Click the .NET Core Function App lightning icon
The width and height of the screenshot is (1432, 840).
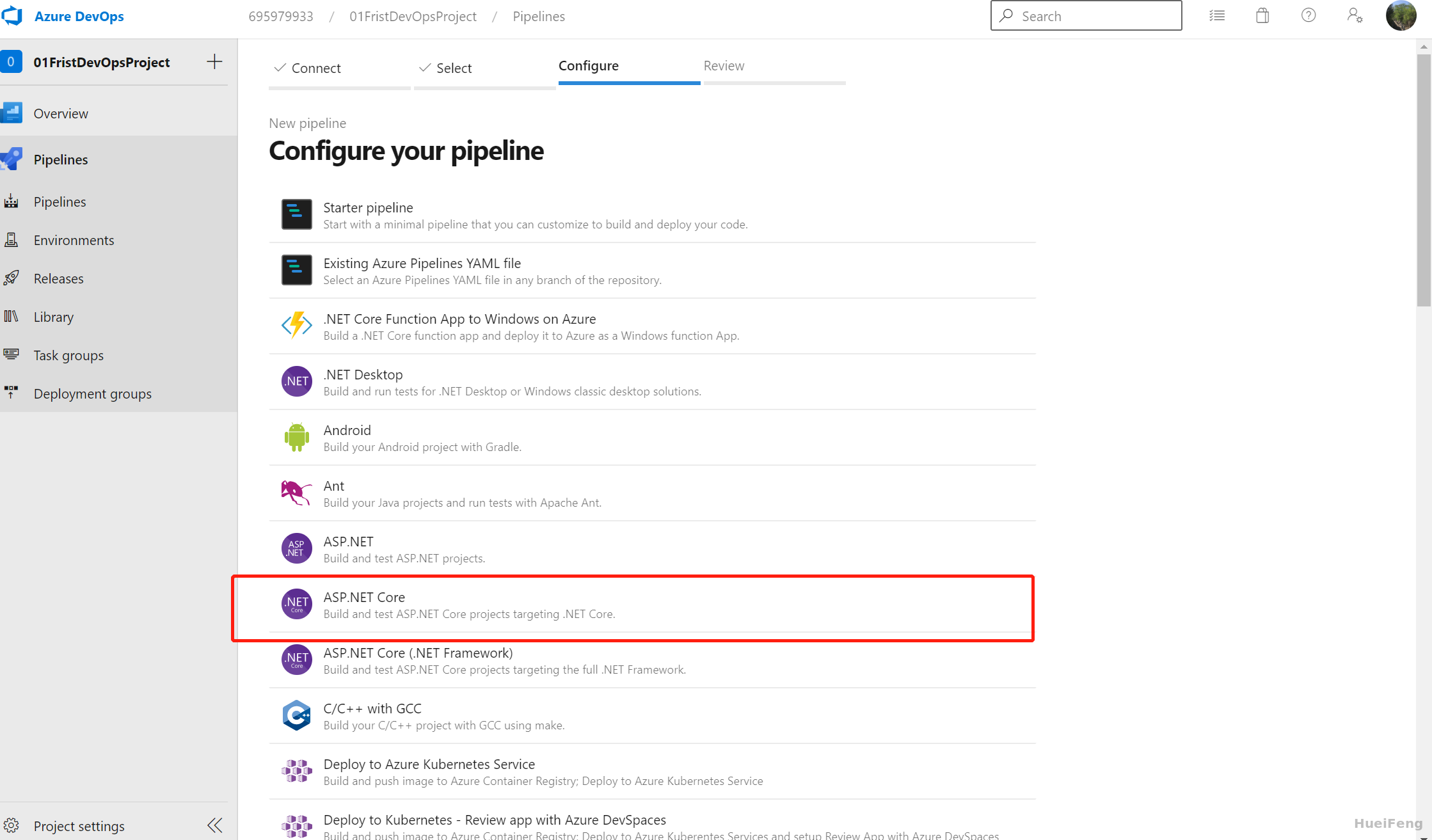tap(297, 326)
